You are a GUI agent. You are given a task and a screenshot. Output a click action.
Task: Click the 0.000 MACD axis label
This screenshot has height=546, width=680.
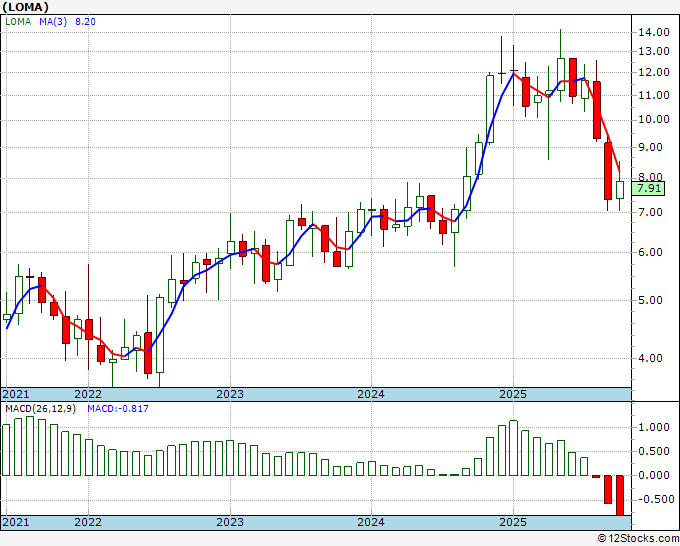[654, 475]
